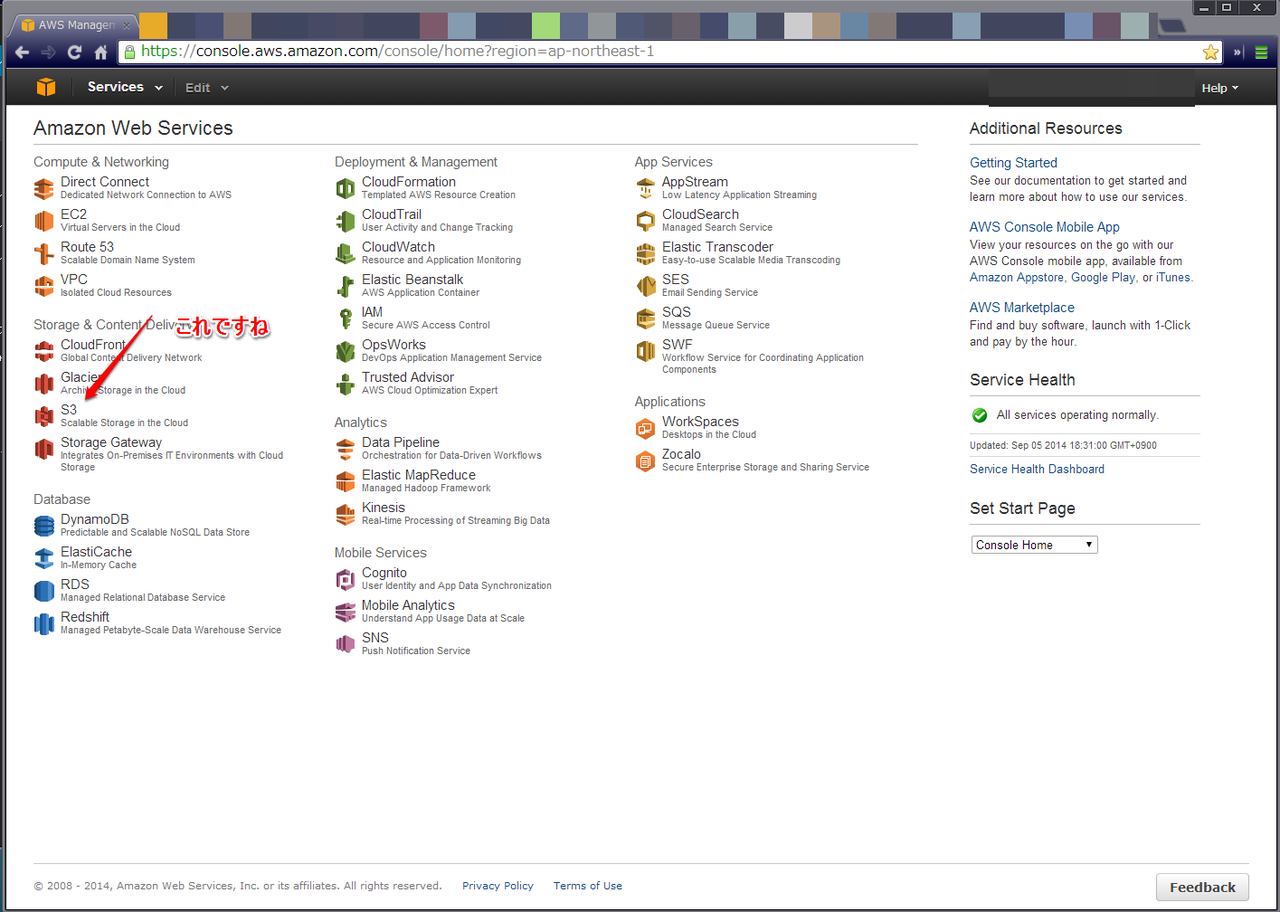
Task: Select the SES email service link
Action: tap(675, 279)
